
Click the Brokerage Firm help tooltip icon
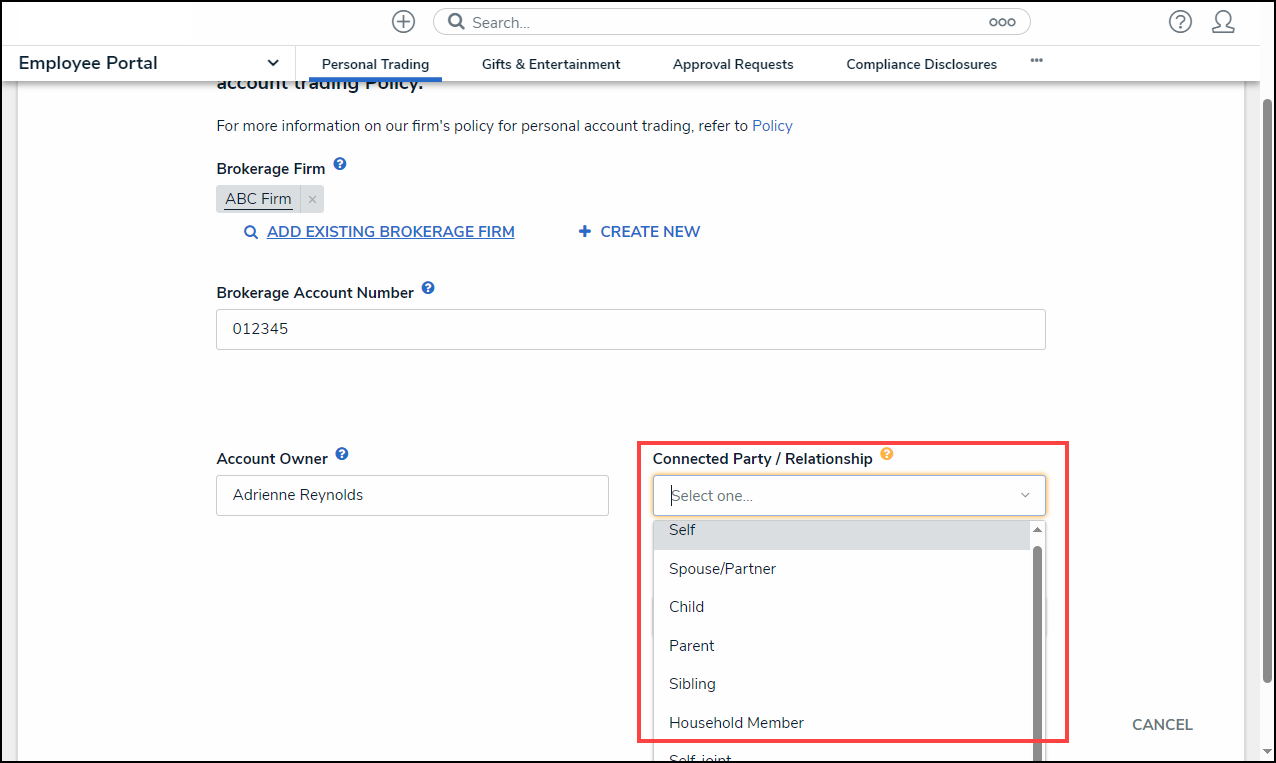point(340,164)
